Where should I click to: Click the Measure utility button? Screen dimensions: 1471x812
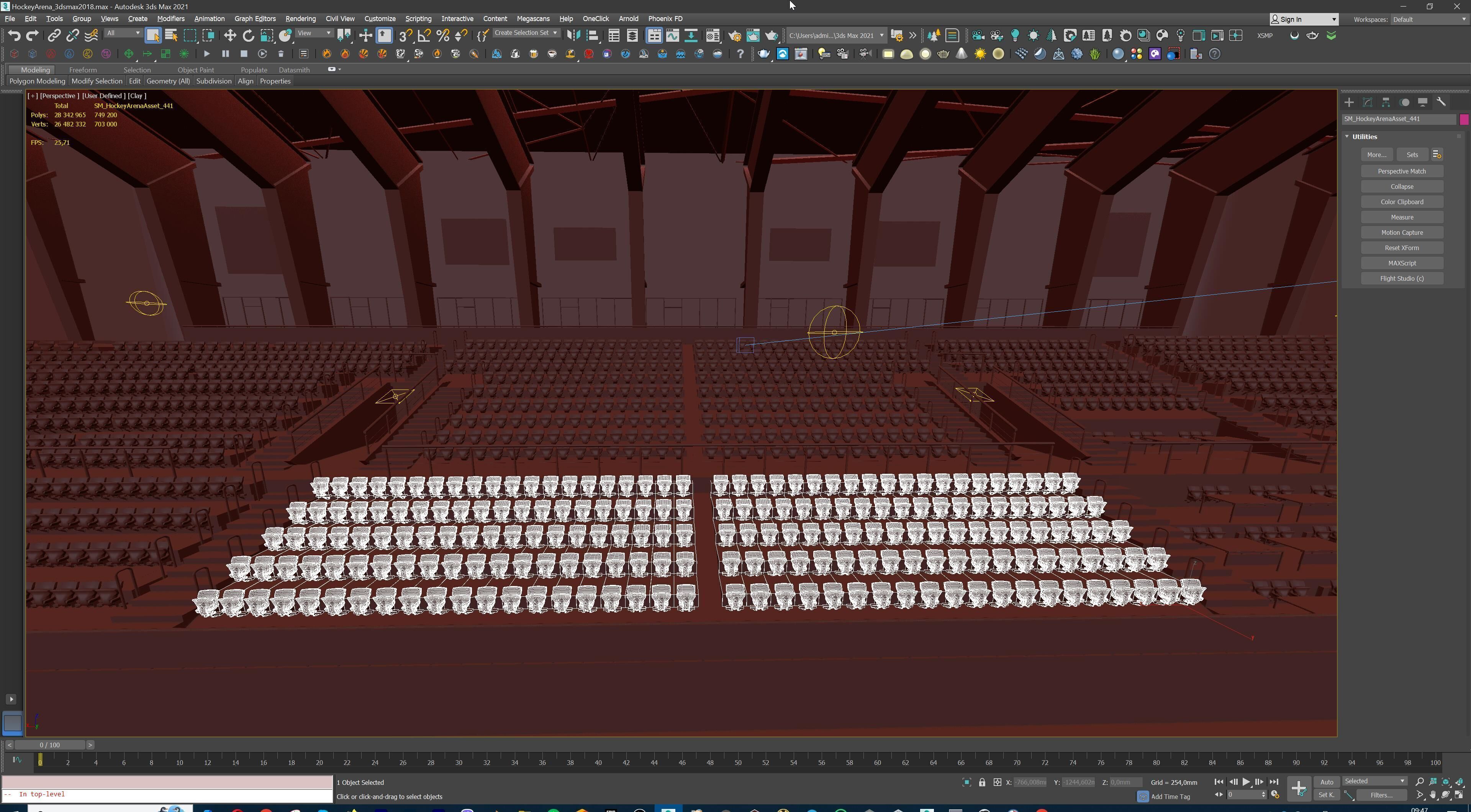[1402, 218]
